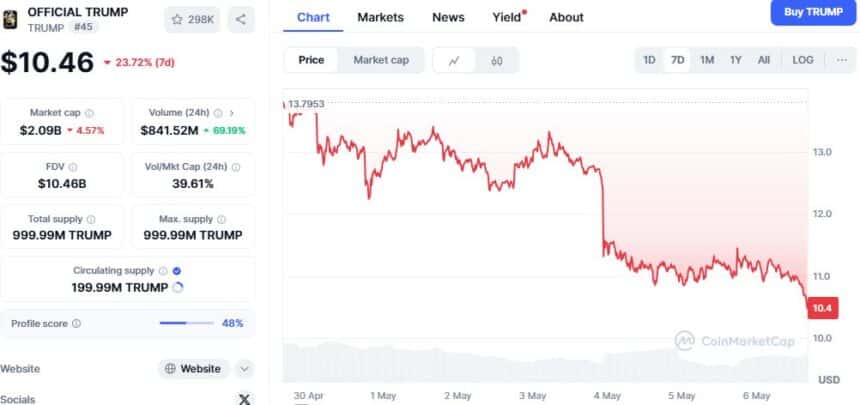Toggle chart to Market cap view

[381, 60]
